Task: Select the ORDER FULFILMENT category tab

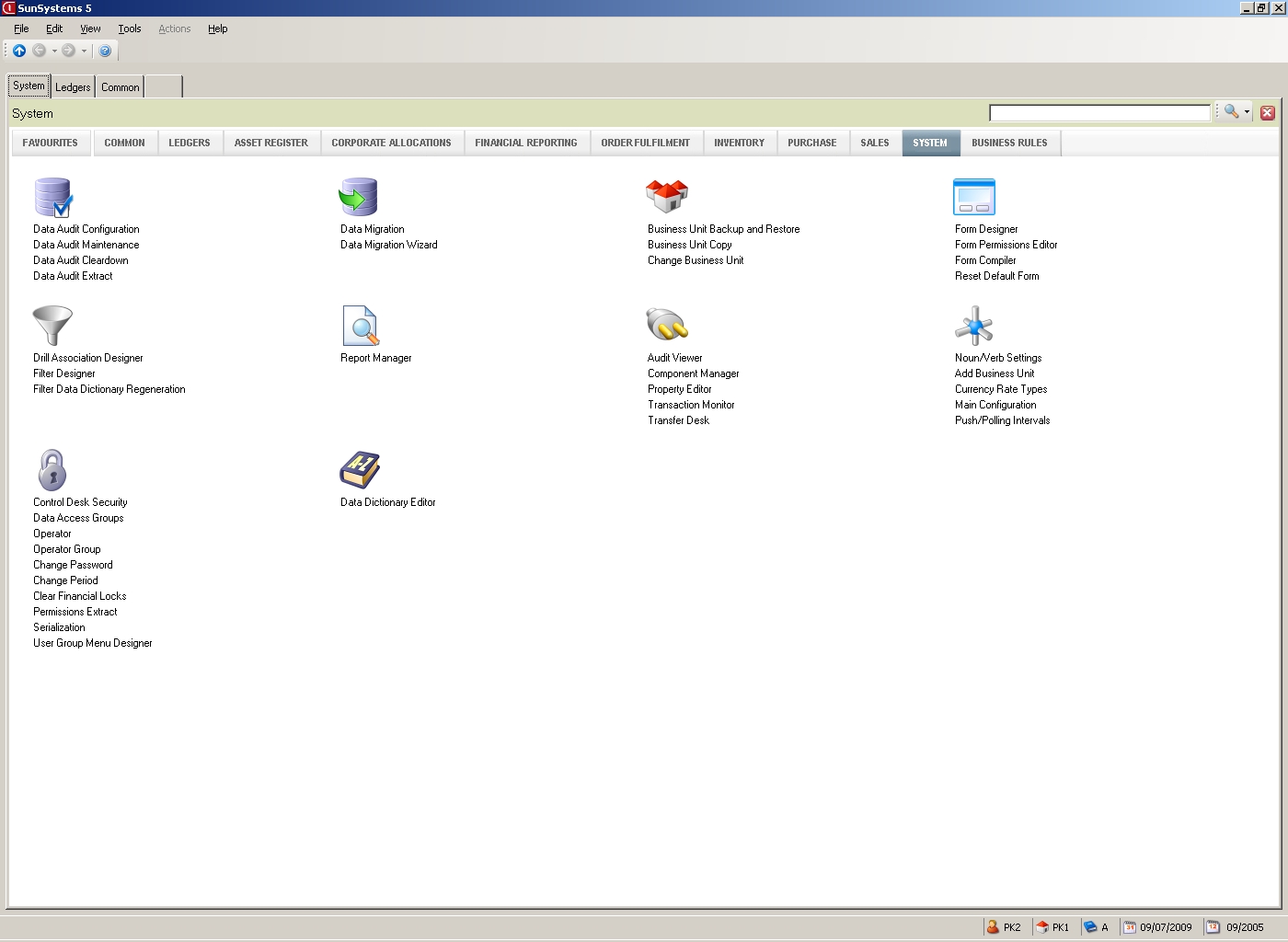Action: [646, 143]
